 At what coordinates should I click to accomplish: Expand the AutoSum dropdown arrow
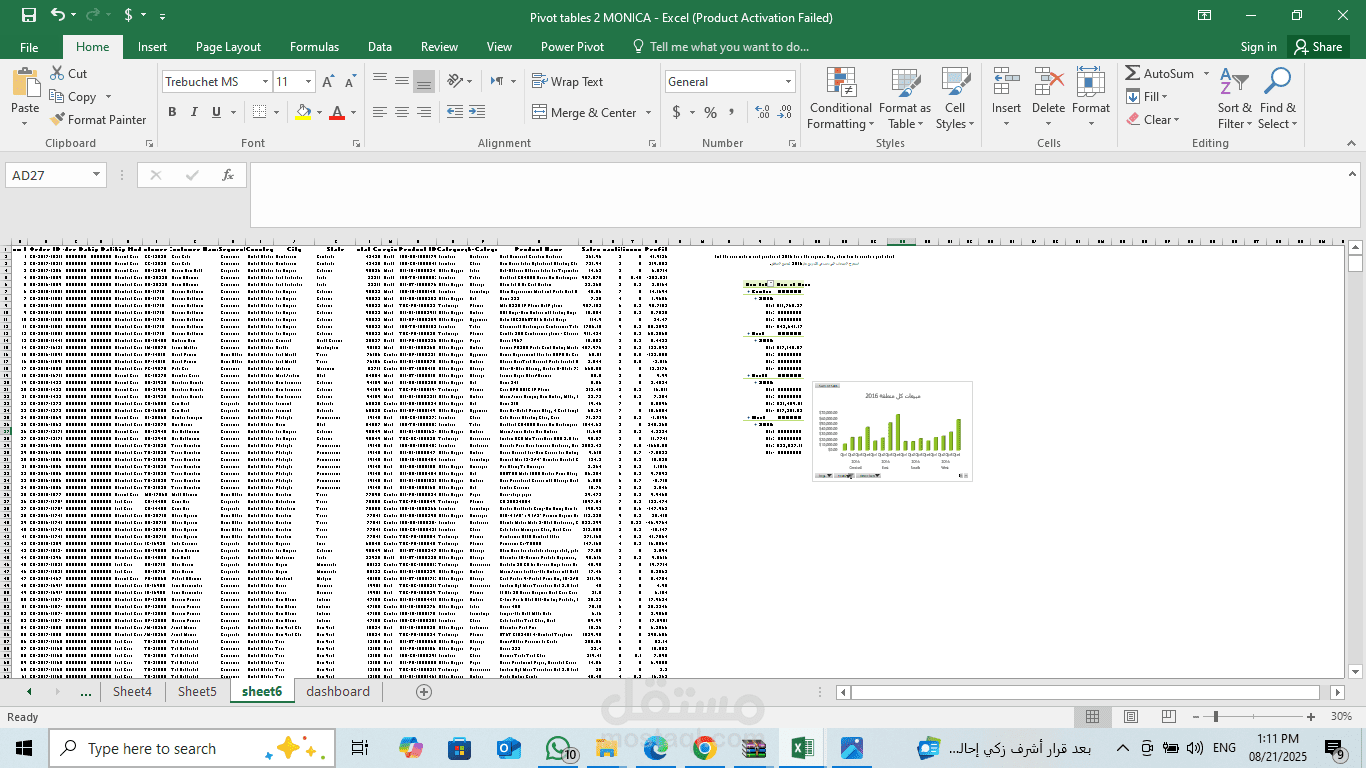[1206, 73]
